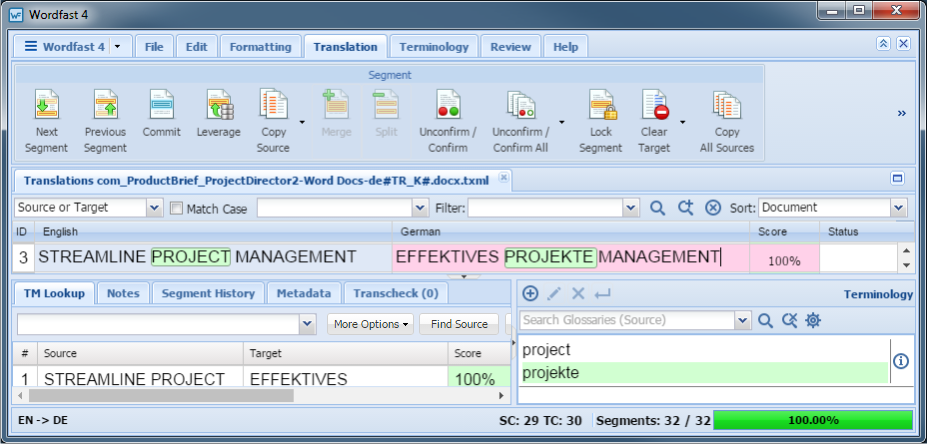This screenshot has width=927, height=444.
Task: Switch to the Help tab
Action: tap(566, 47)
